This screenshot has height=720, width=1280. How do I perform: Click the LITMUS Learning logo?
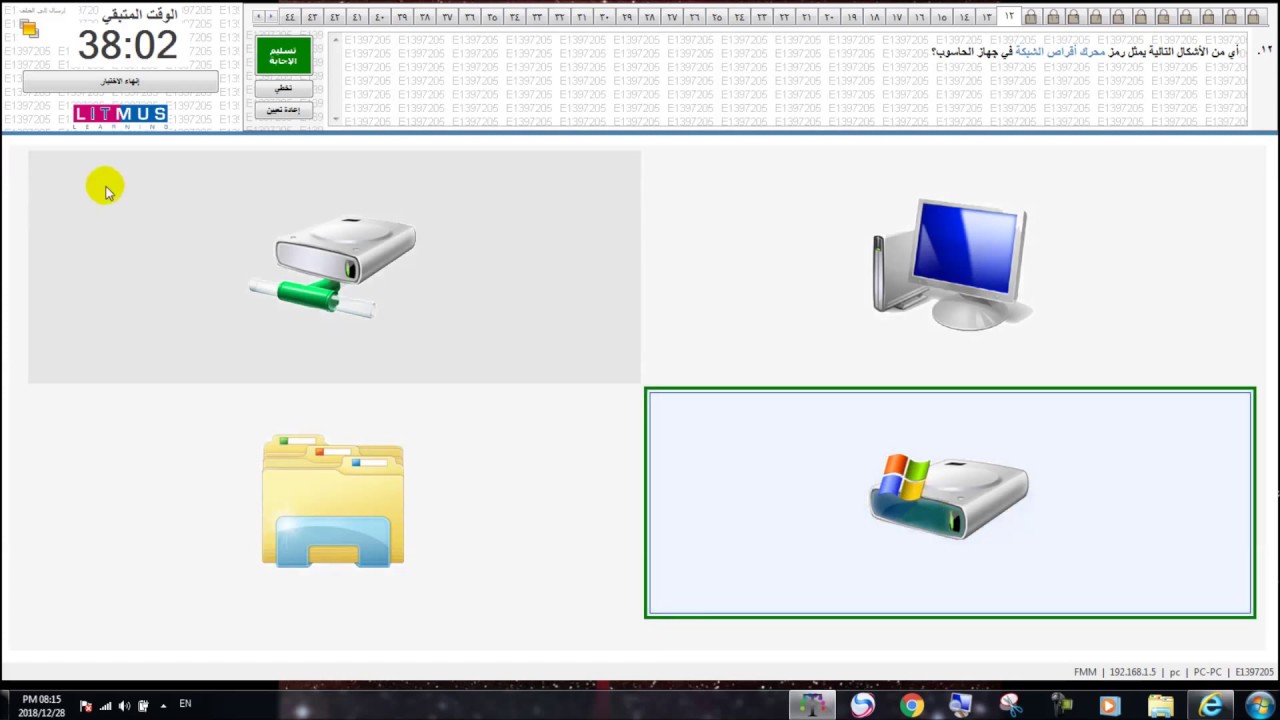click(x=120, y=116)
